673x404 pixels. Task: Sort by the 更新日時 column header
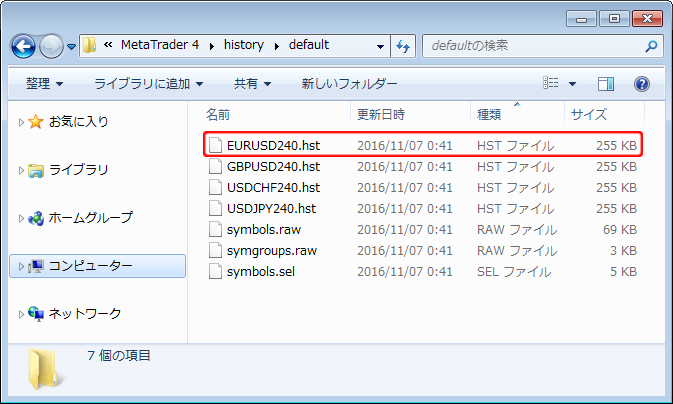coord(381,115)
